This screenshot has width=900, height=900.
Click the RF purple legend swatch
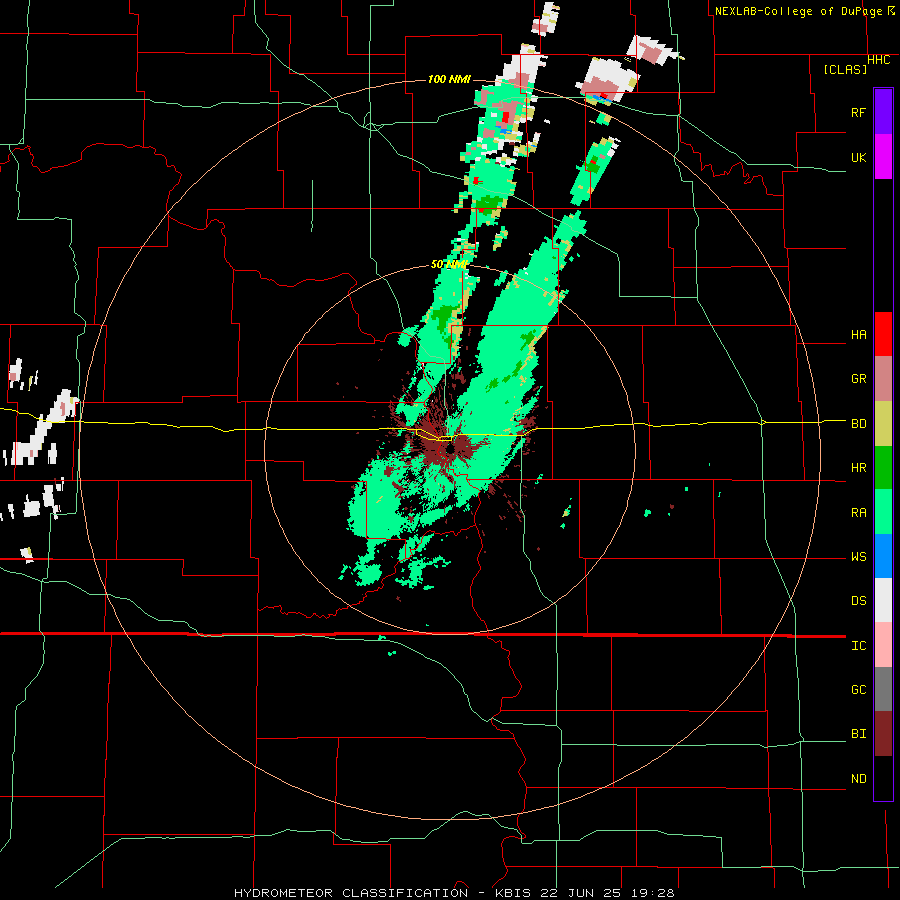point(883,112)
